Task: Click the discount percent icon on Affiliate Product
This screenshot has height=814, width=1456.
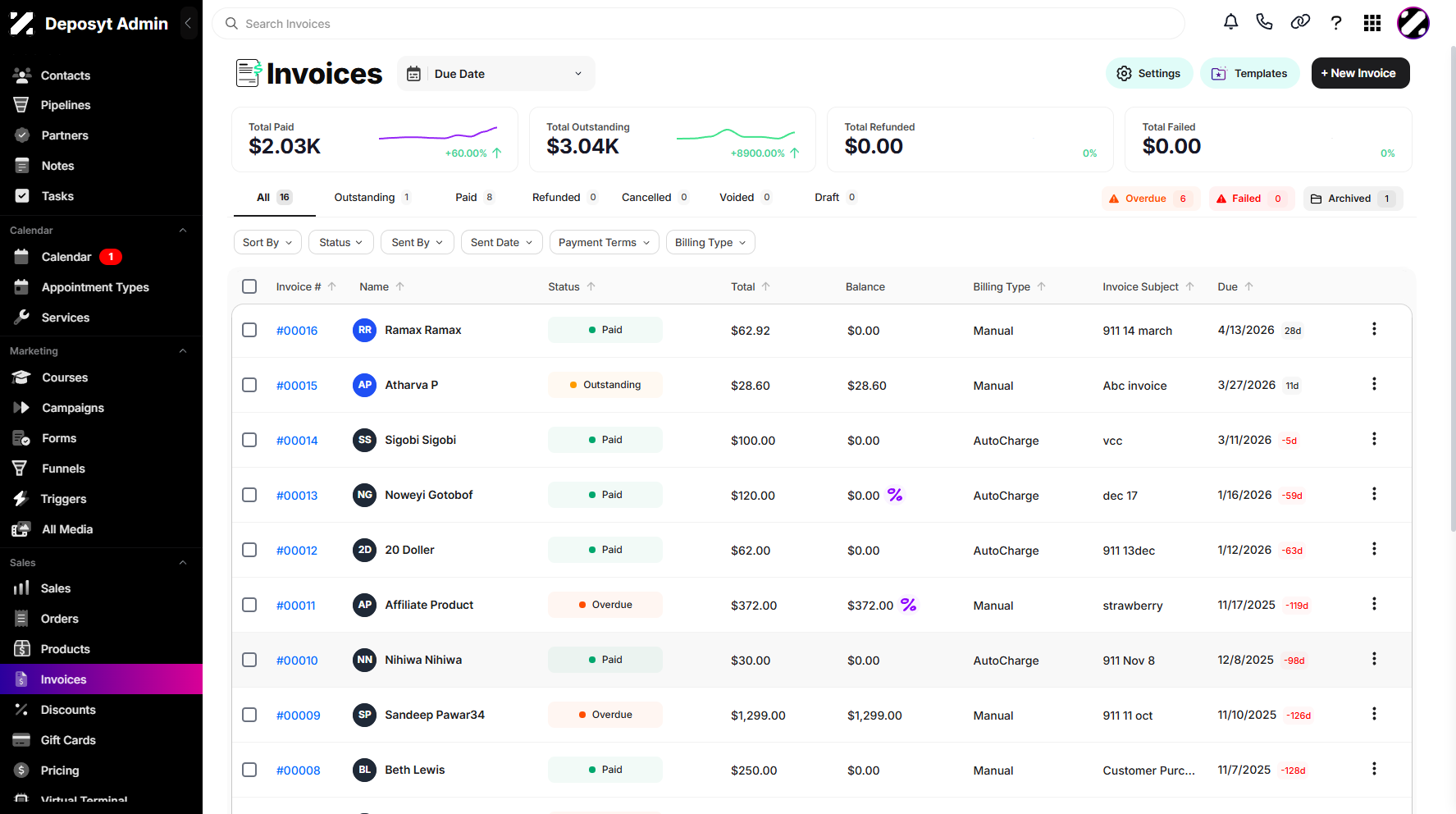Action: tap(909, 605)
